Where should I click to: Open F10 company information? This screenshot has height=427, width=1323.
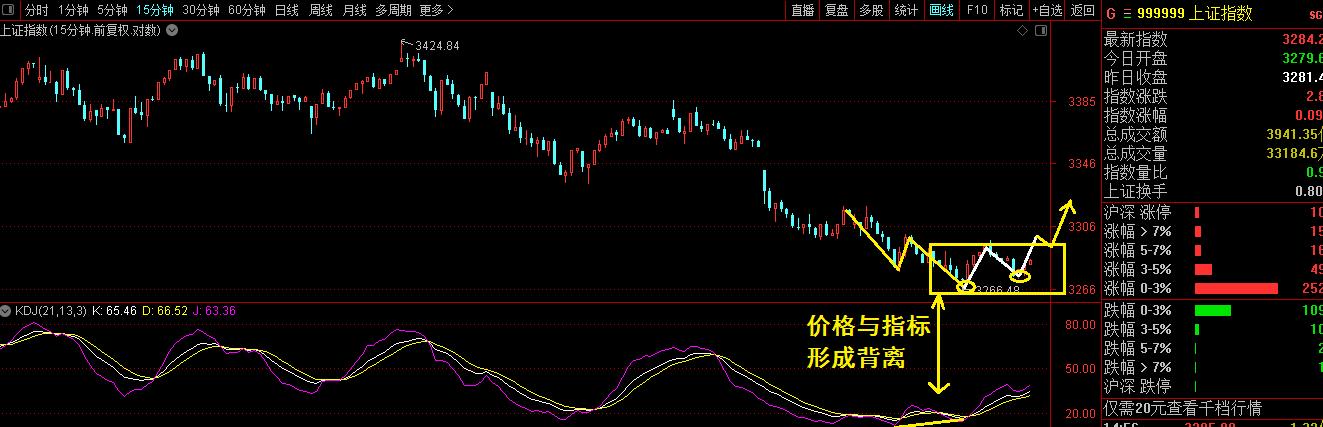point(977,10)
